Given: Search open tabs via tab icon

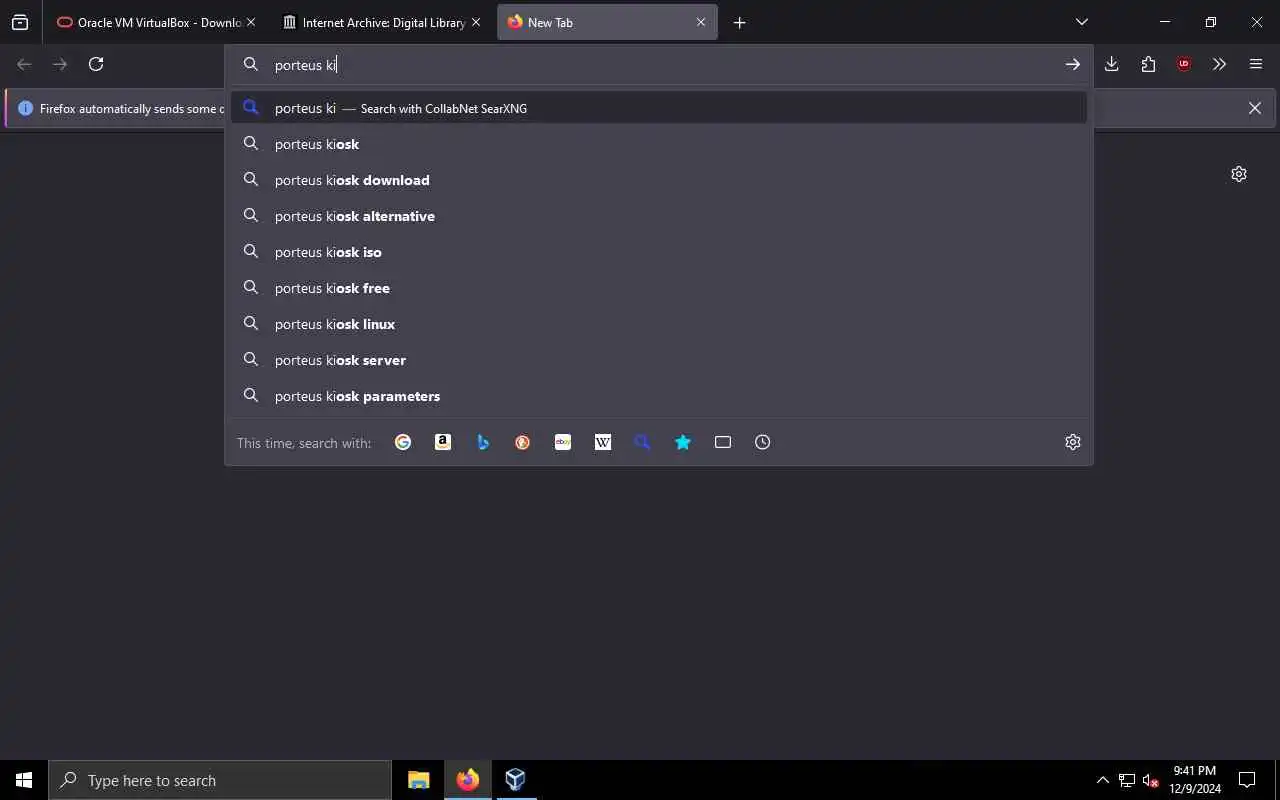Looking at the screenshot, I should (723, 442).
